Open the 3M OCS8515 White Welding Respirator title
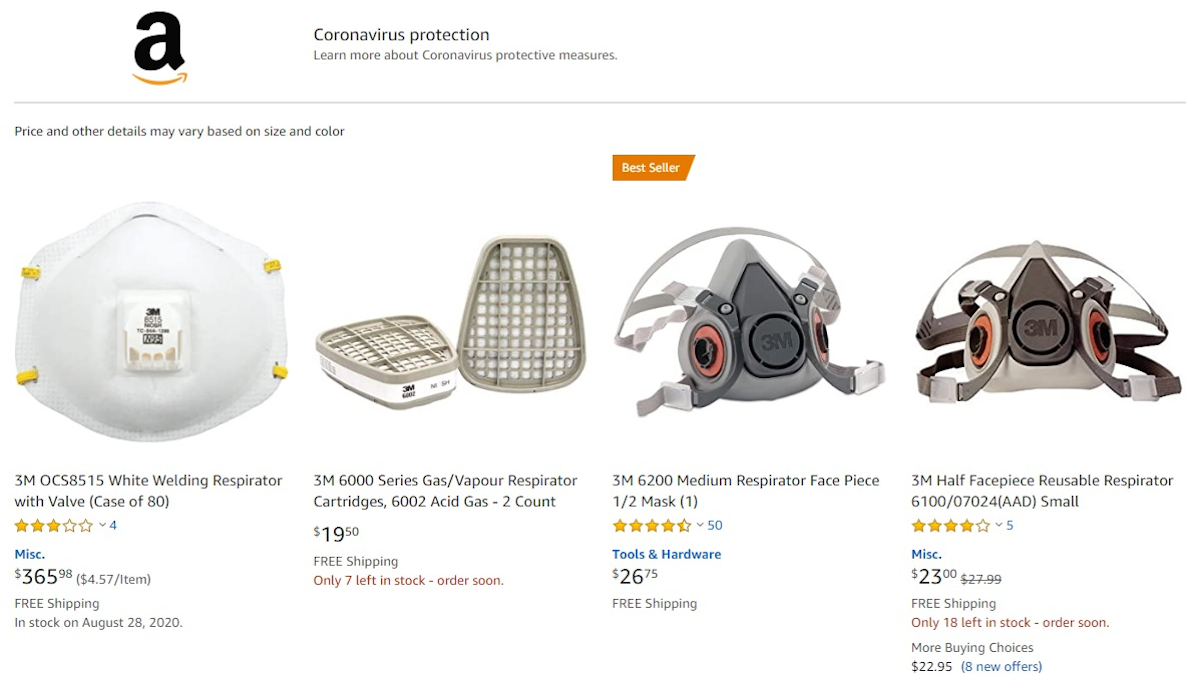The width and height of the screenshot is (1200, 675). click(x=148, y=491)
